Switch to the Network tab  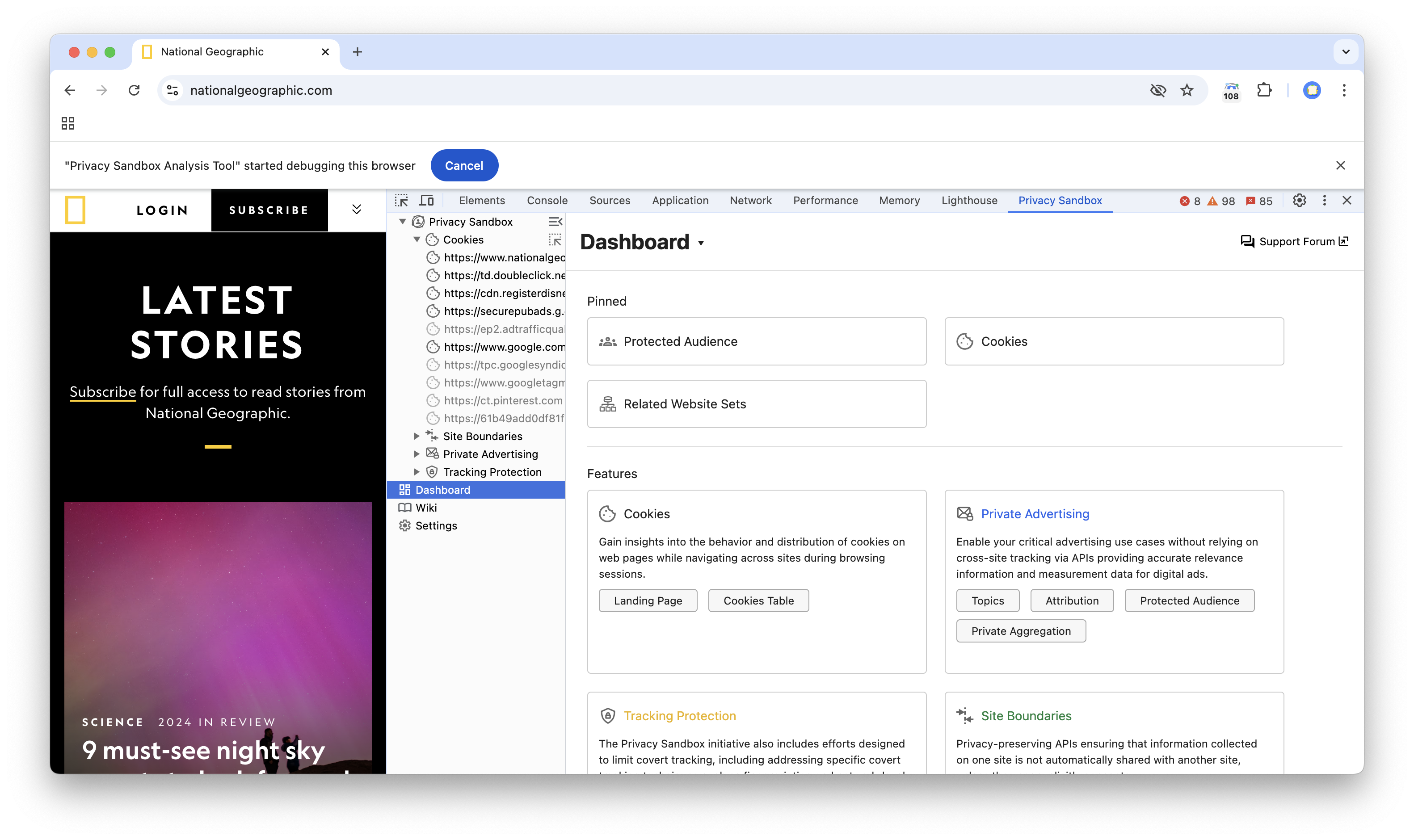tap(751, 200)
